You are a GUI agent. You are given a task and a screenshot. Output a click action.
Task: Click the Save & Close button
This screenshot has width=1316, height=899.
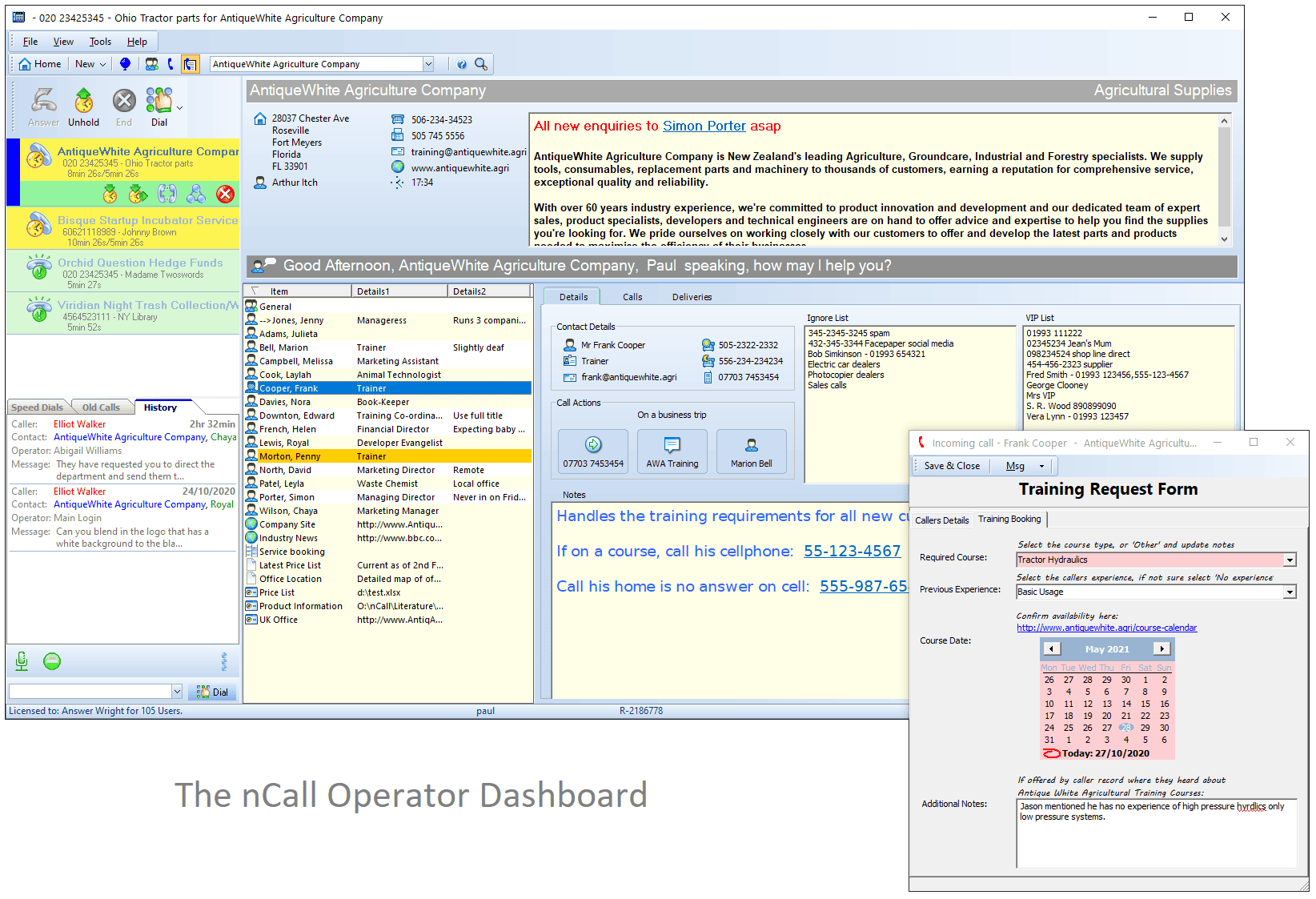[x=952, y=466]
